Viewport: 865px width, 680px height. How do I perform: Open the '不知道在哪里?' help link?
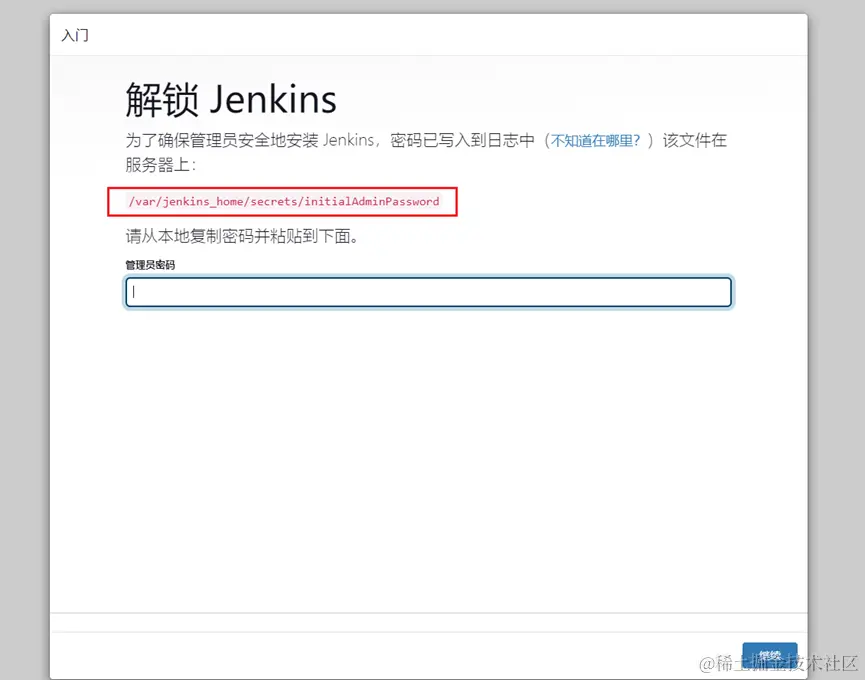pyautogui.click(x=595, y=141)
